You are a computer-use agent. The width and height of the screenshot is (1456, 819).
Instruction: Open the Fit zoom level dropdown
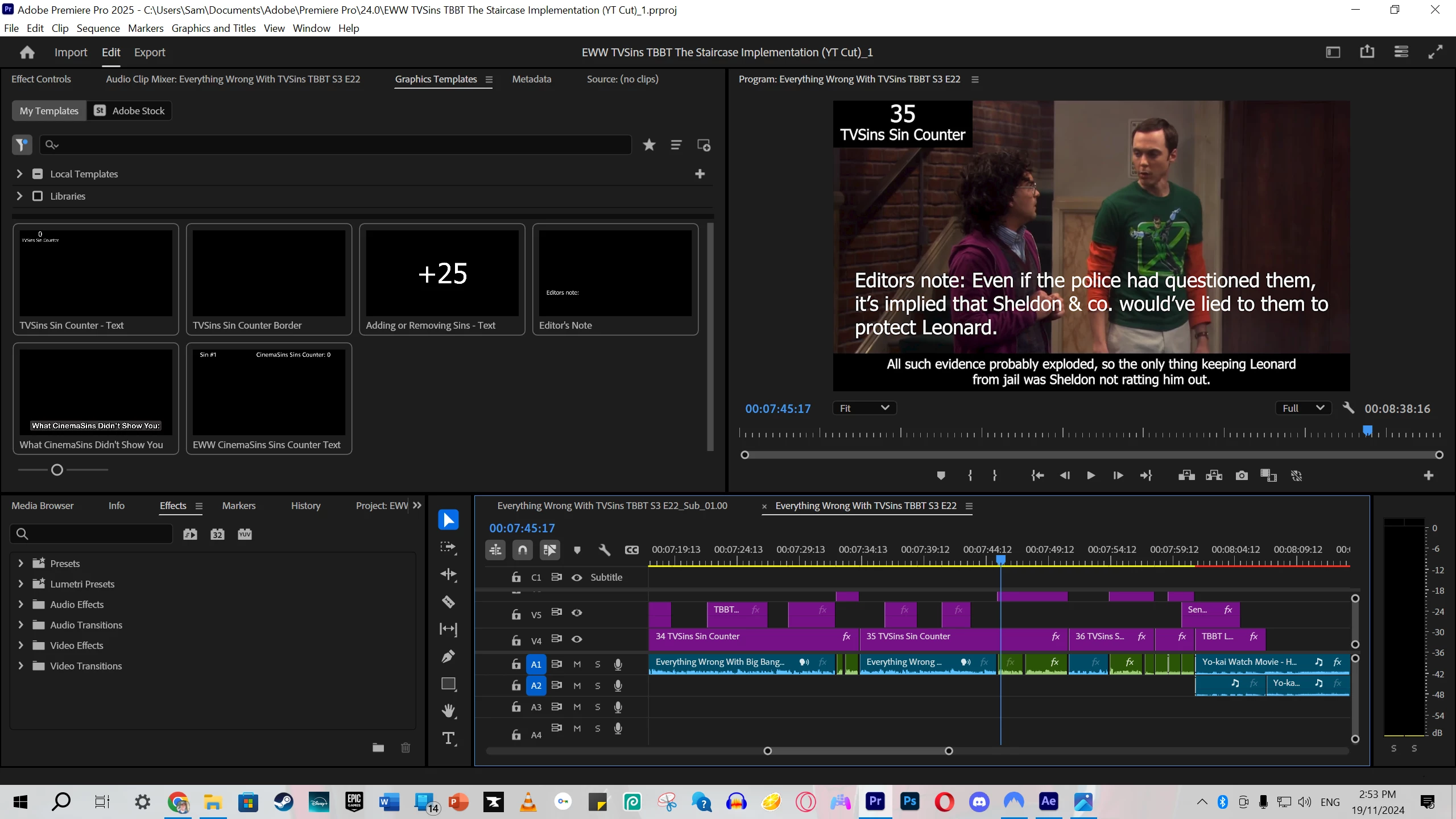coord(864,408)
